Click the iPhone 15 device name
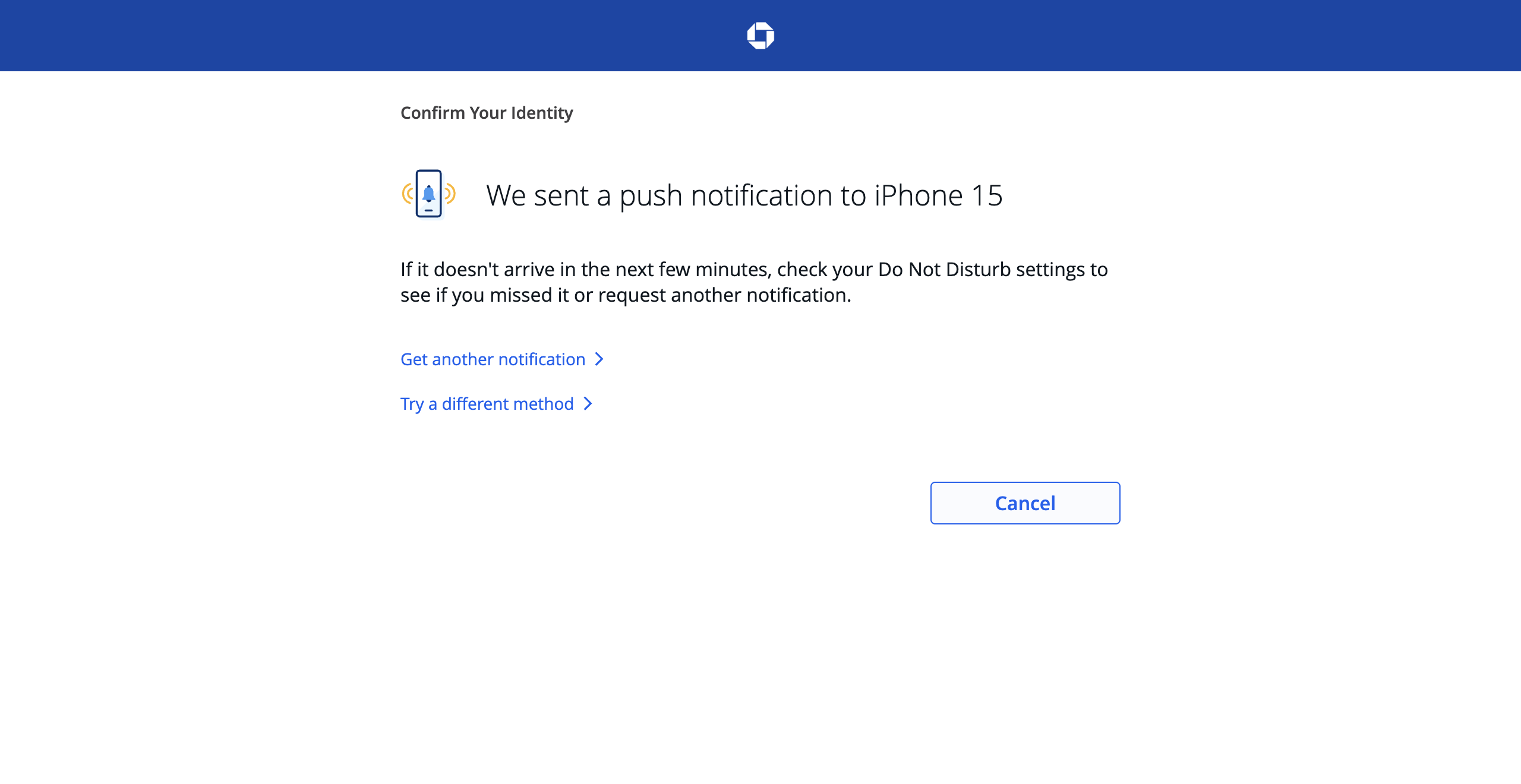1521x784 pixels. [x=939, y=195]
